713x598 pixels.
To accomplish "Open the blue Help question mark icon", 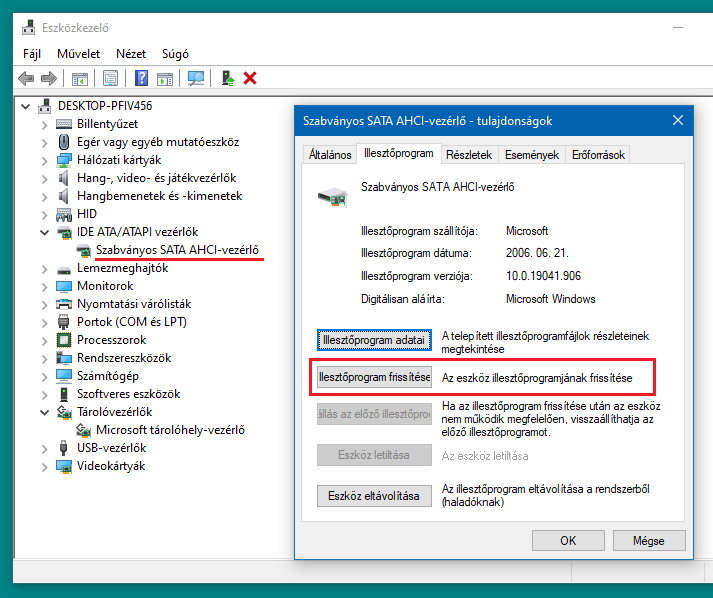I will coord(141,78).
